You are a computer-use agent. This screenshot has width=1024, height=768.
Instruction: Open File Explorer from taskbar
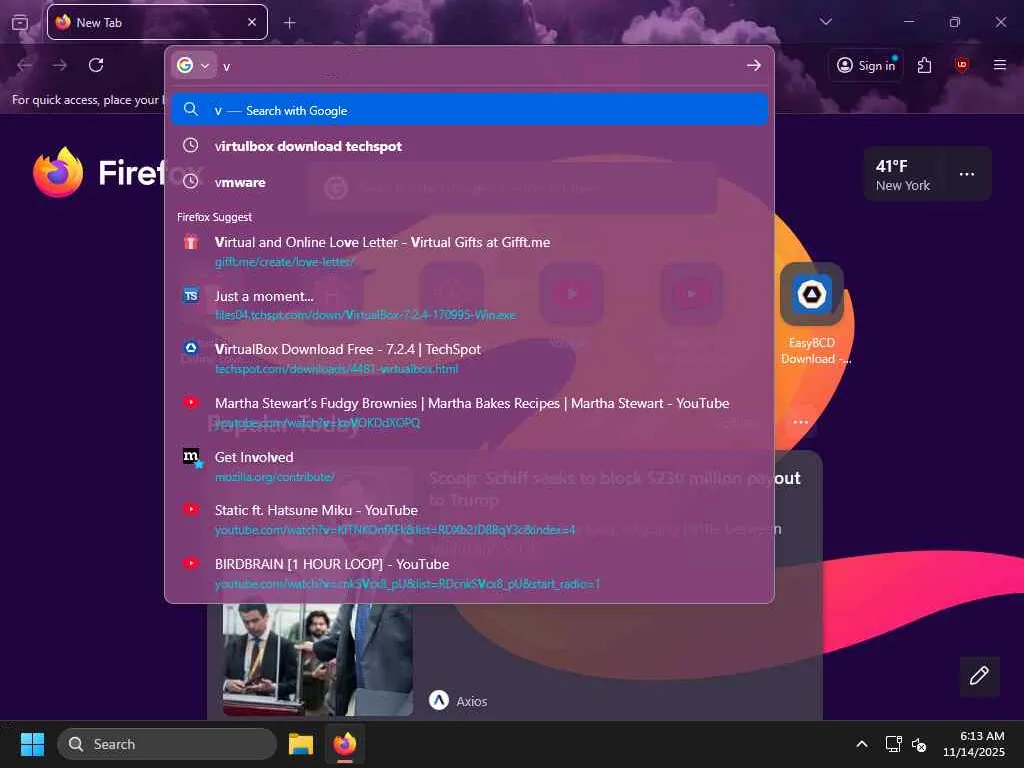point(301,744)
